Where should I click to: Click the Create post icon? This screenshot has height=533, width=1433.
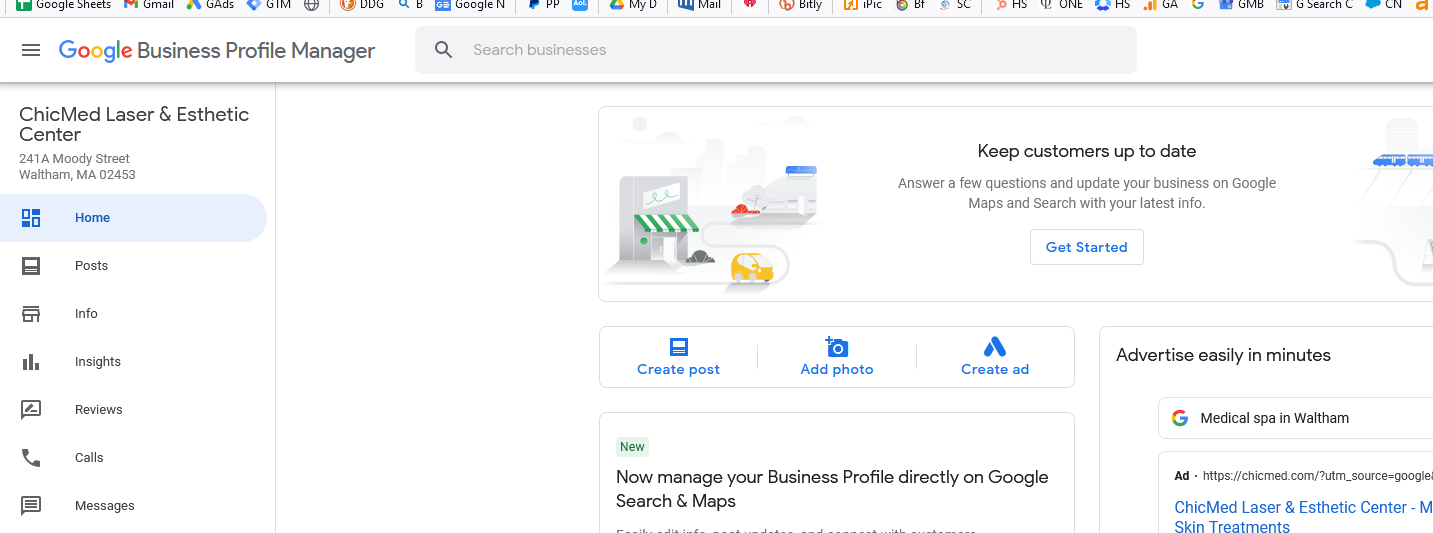(679, 347)
